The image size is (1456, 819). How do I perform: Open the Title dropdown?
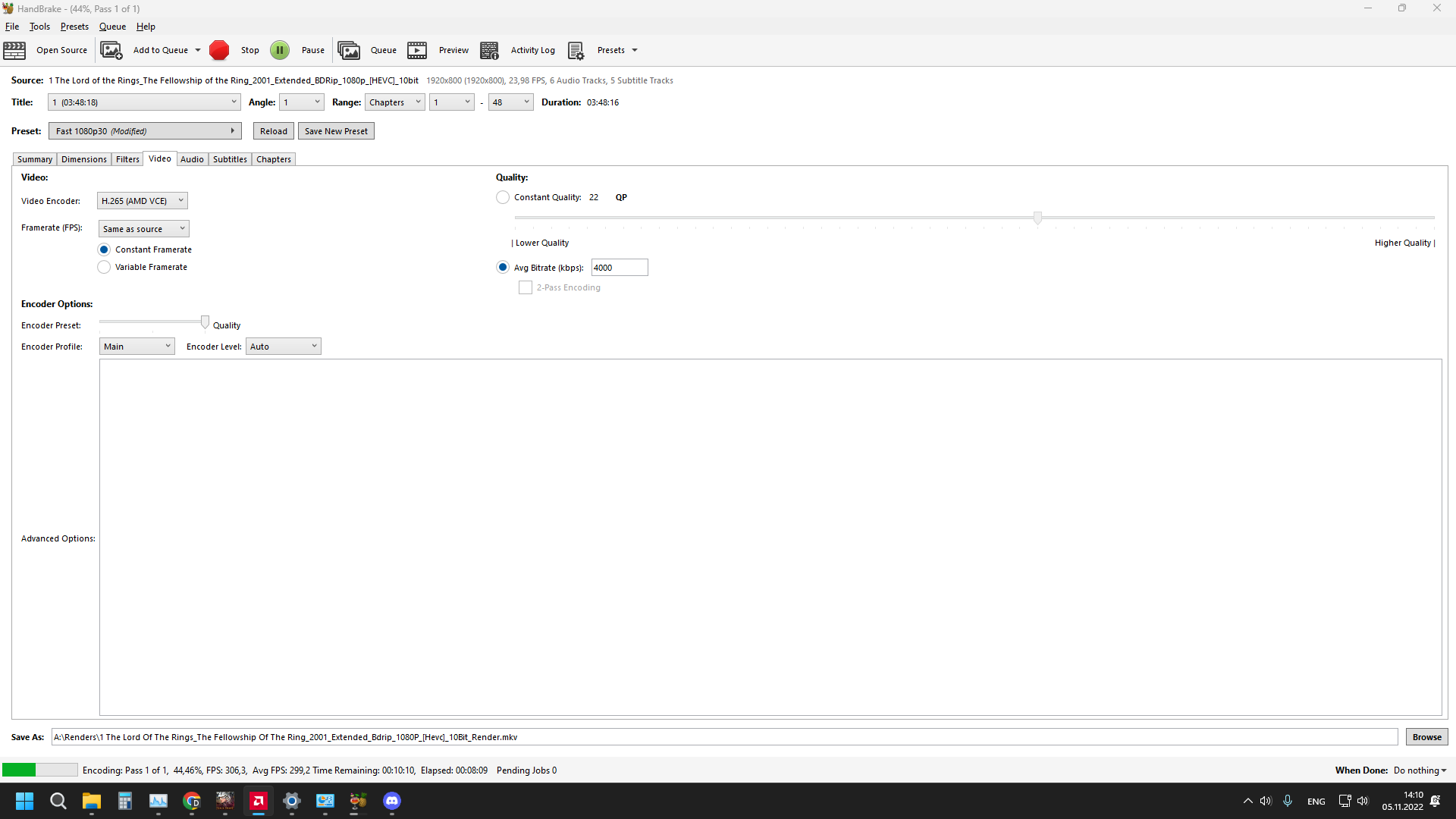144,102
